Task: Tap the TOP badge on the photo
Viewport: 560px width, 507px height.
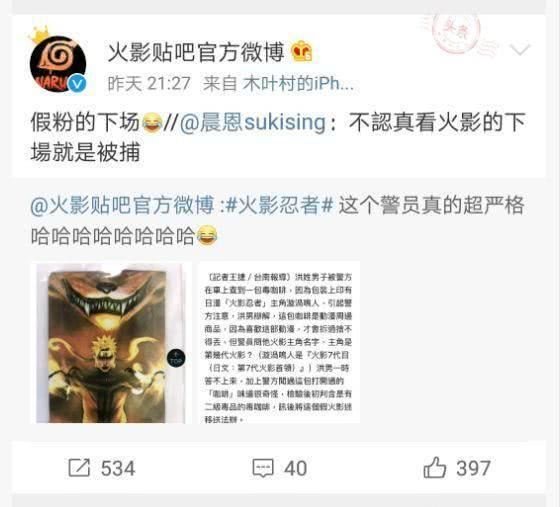Action: point(176,358)
